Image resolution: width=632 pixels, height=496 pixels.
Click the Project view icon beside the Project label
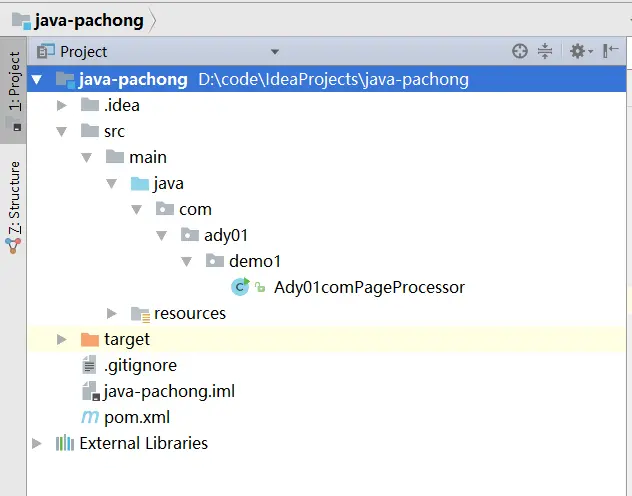tap(46, 51)
